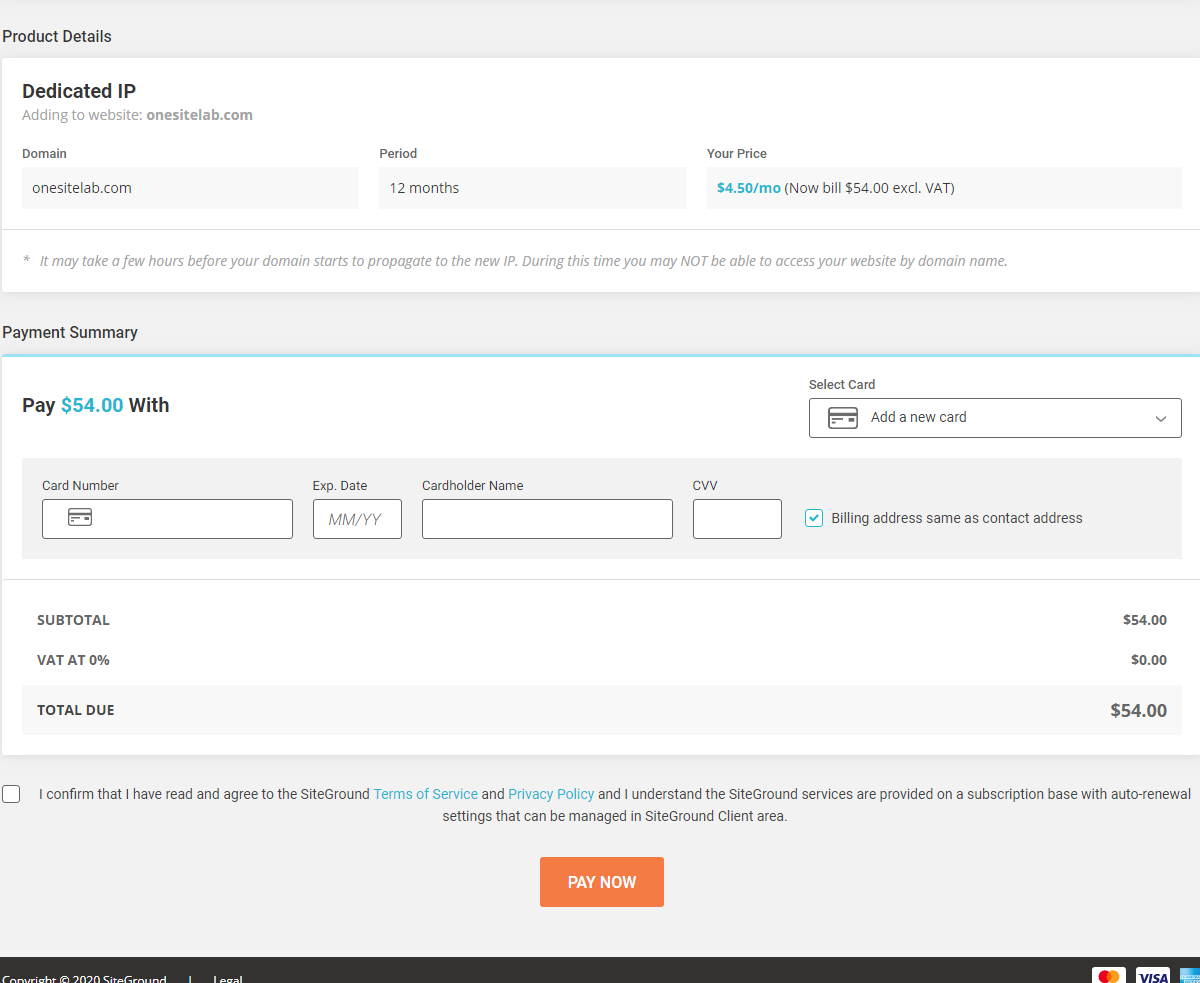
Task: Click the $4.50/mo price text
Action: (x=748, y=188)
